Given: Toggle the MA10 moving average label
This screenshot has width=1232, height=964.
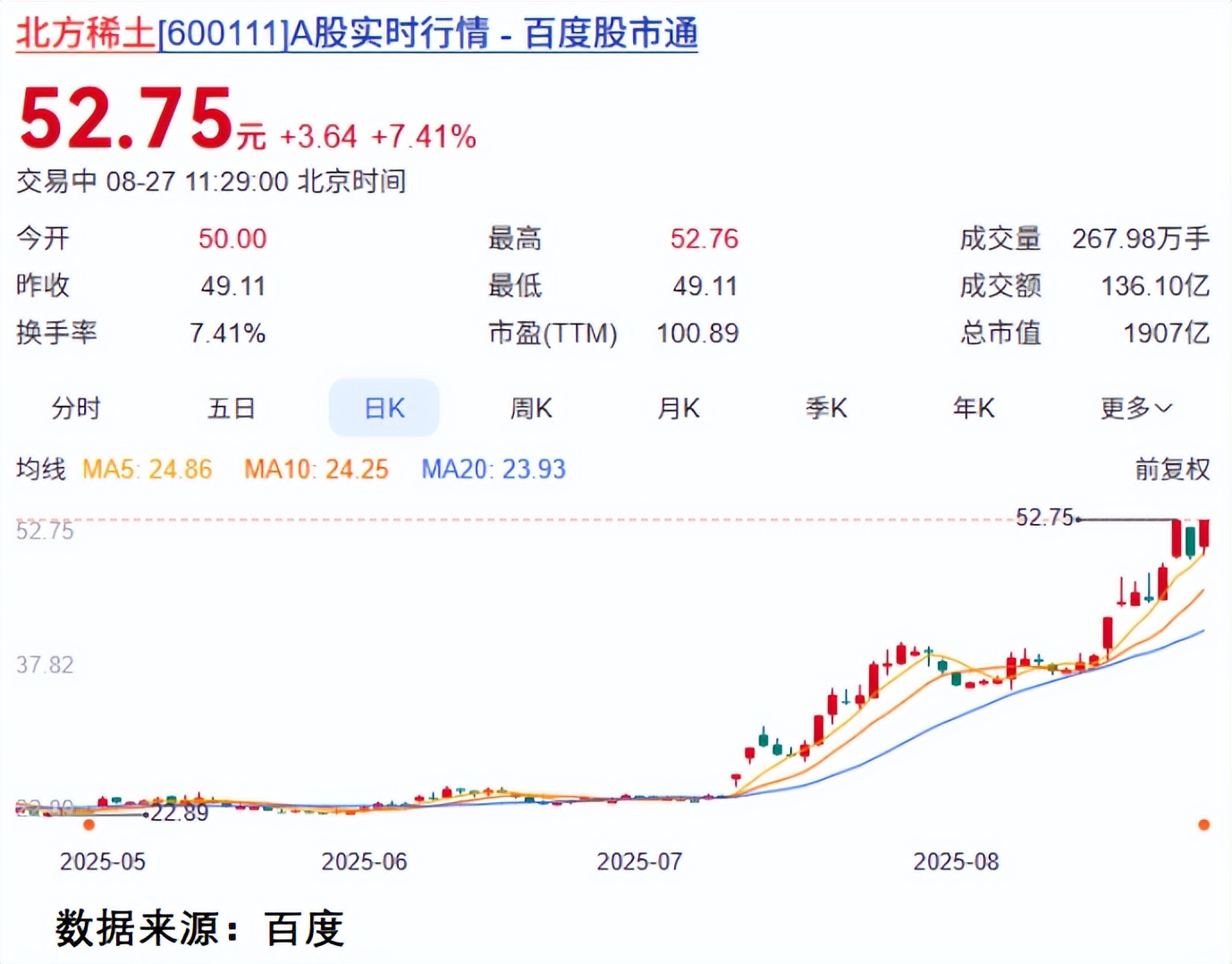Looking at the screenshot, I should 316,469.
